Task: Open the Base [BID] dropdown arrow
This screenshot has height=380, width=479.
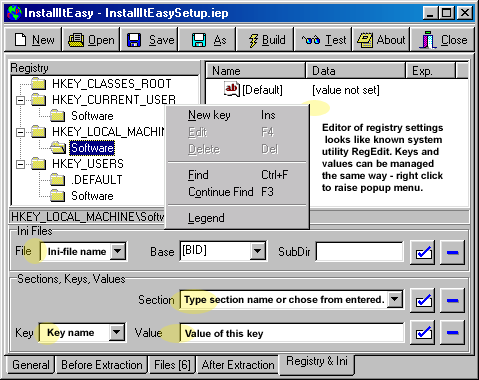Action: pyautogui.click(x=258, y=251)
